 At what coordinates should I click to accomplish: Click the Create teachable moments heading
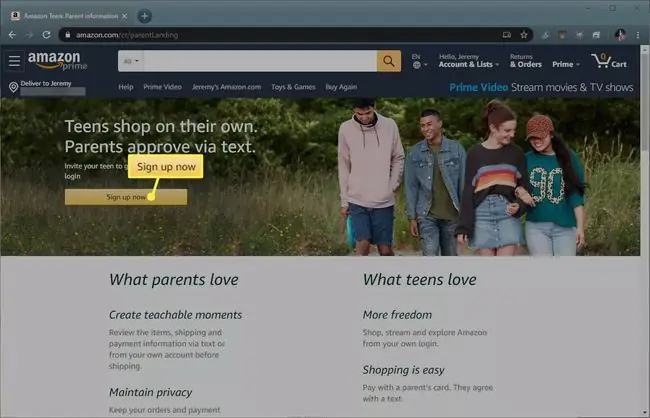point(175,315)
